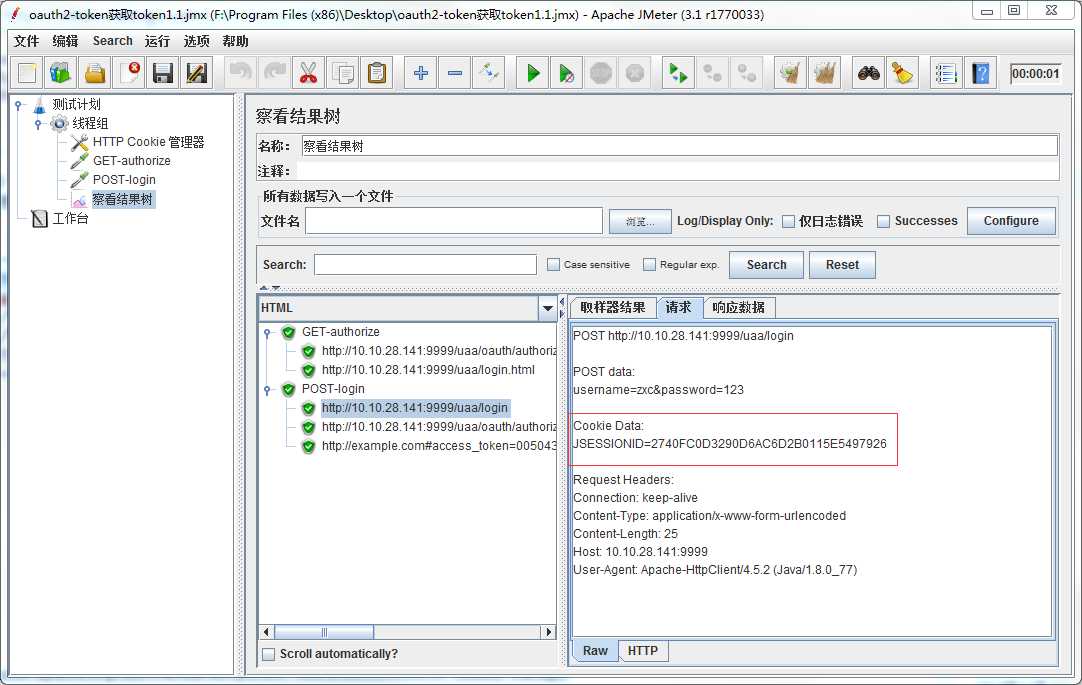The image size is (1082, 685).
Task: Click the results scrollbar left arrow
Action: (267, 632)
